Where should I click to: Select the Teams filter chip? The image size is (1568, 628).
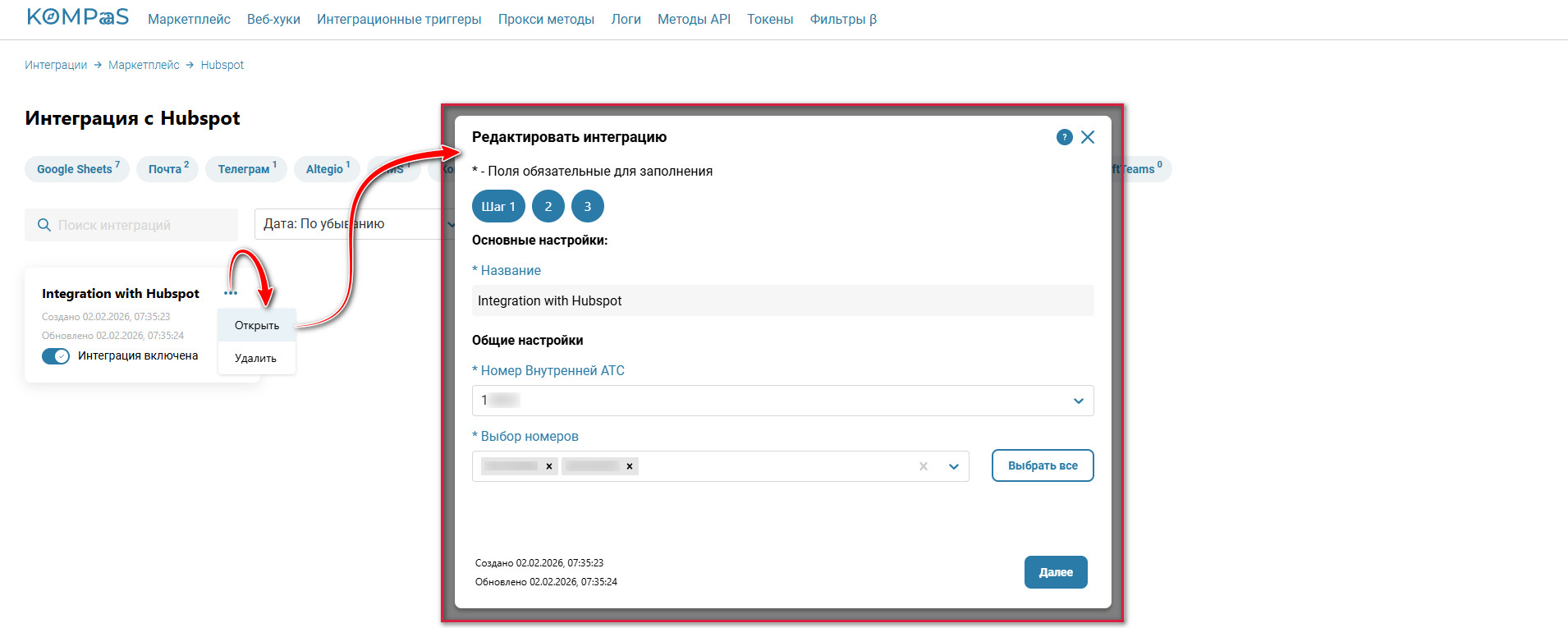(x=1141, y=169)
